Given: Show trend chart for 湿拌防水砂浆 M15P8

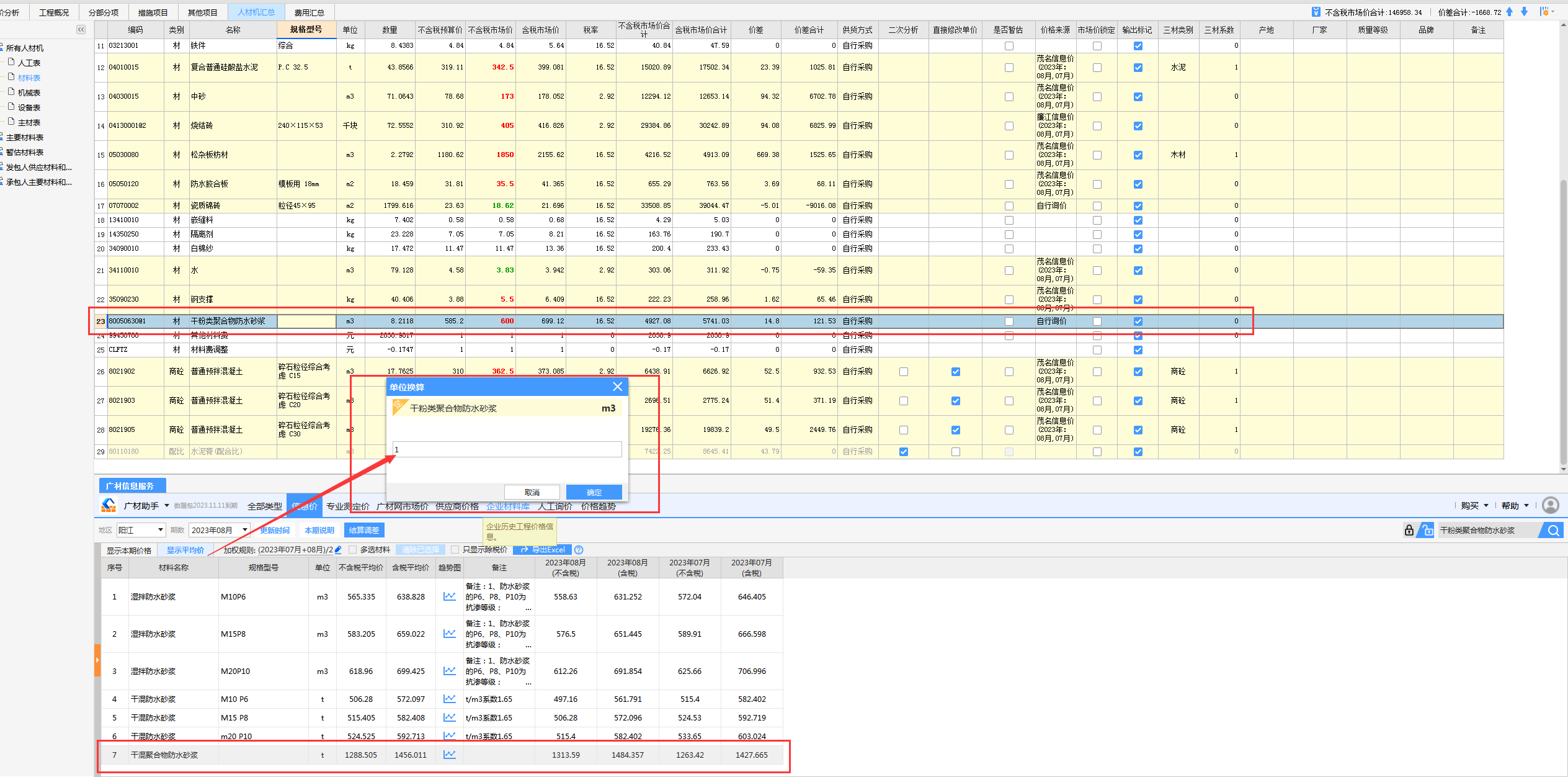Looking at the screenshot, I should click(450, 634).
